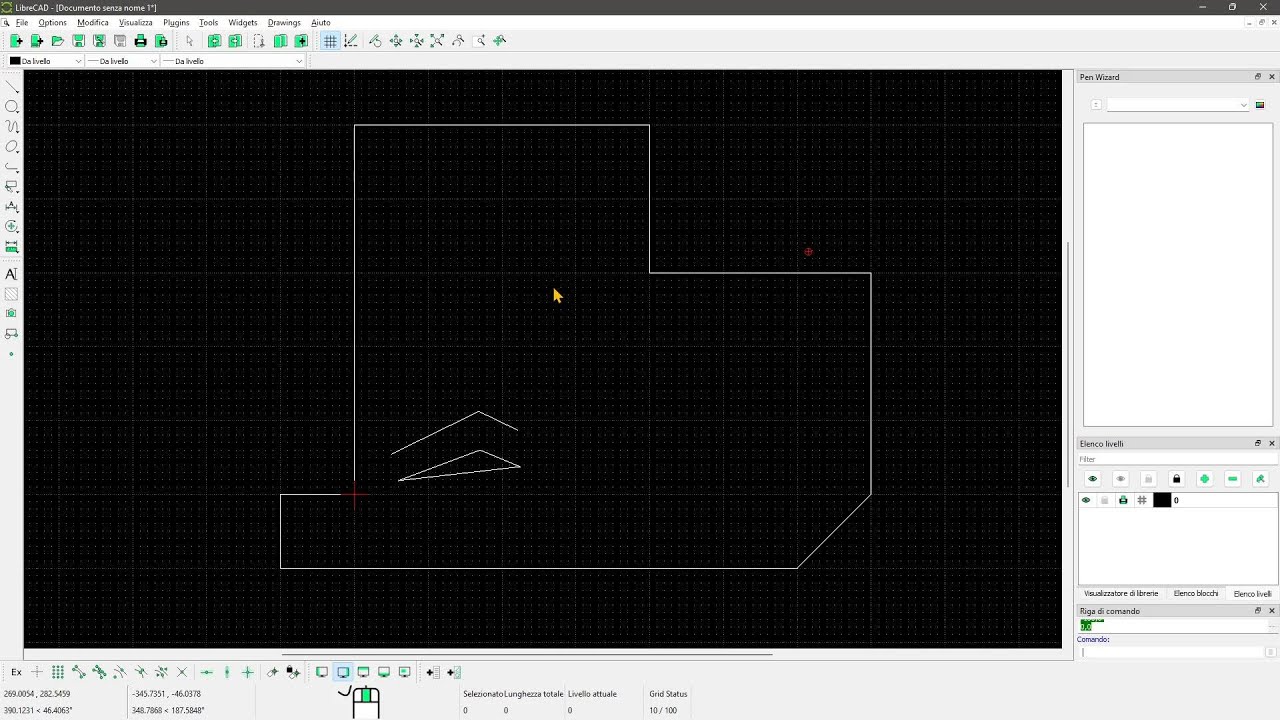This screenshot has width=1280, height=720.
Task: Open the Plugins menu
Action: coord(176,22)
